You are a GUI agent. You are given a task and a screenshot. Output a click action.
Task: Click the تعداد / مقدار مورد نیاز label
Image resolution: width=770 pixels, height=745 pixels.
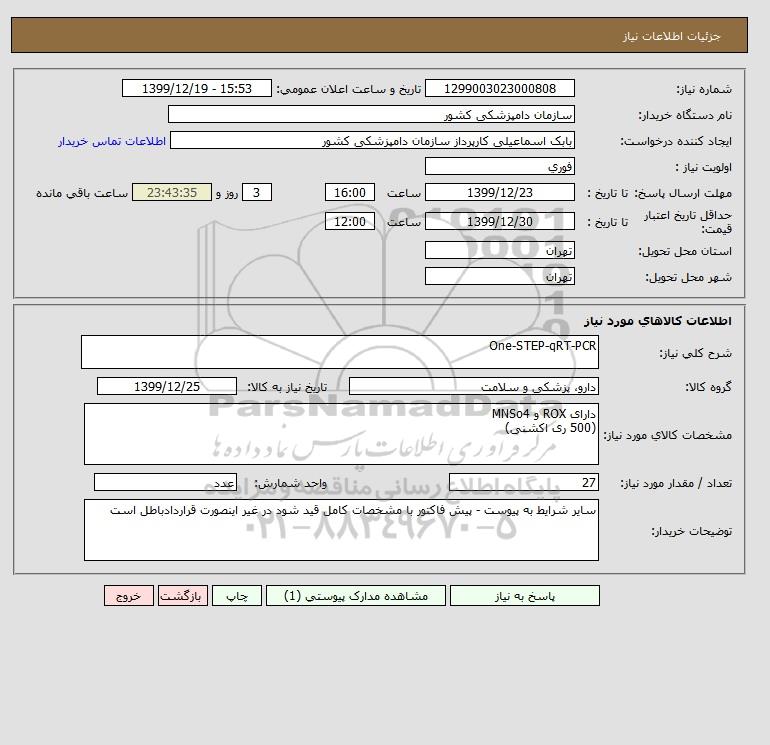pyautogui.click(x=676, y=484)
